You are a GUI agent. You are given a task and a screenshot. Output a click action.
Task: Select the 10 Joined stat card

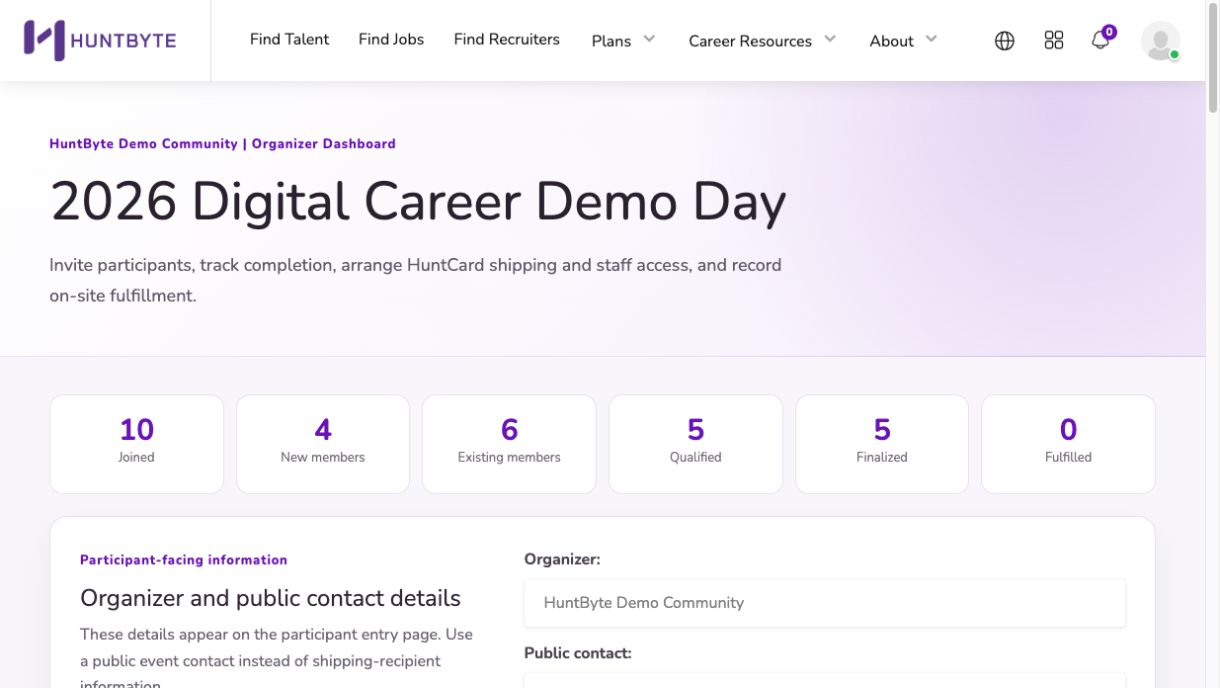tap(137, 444)
